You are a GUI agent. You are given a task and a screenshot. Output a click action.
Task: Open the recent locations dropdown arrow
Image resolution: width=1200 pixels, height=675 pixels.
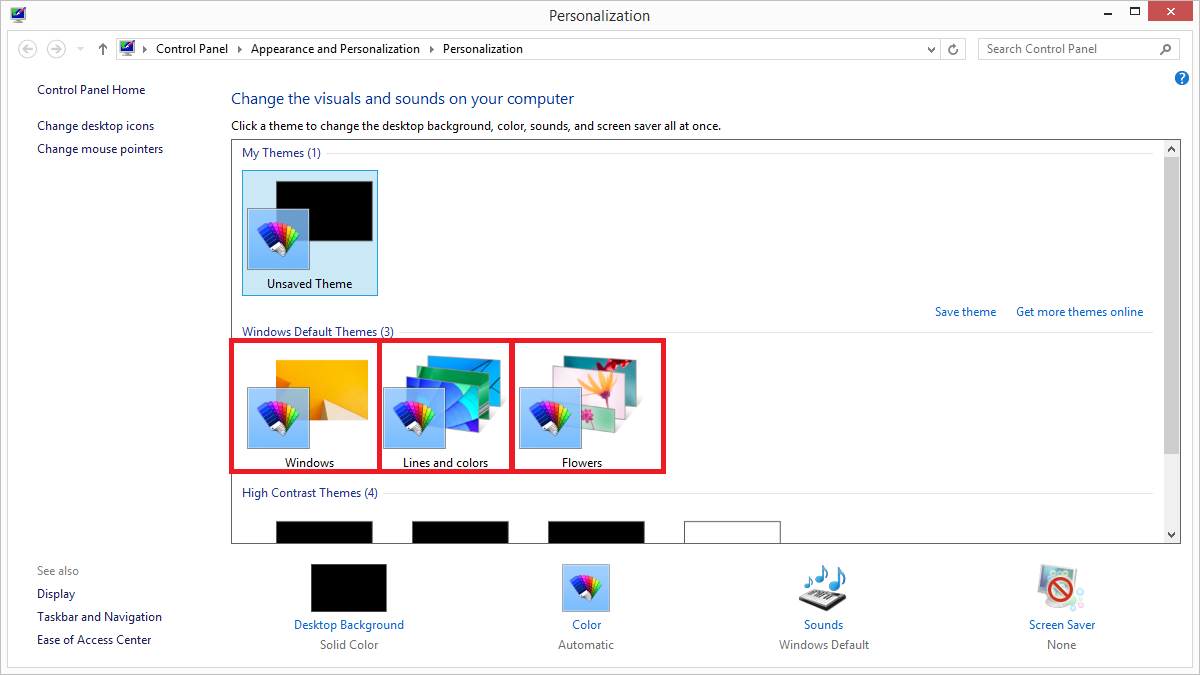coord(81,49)
